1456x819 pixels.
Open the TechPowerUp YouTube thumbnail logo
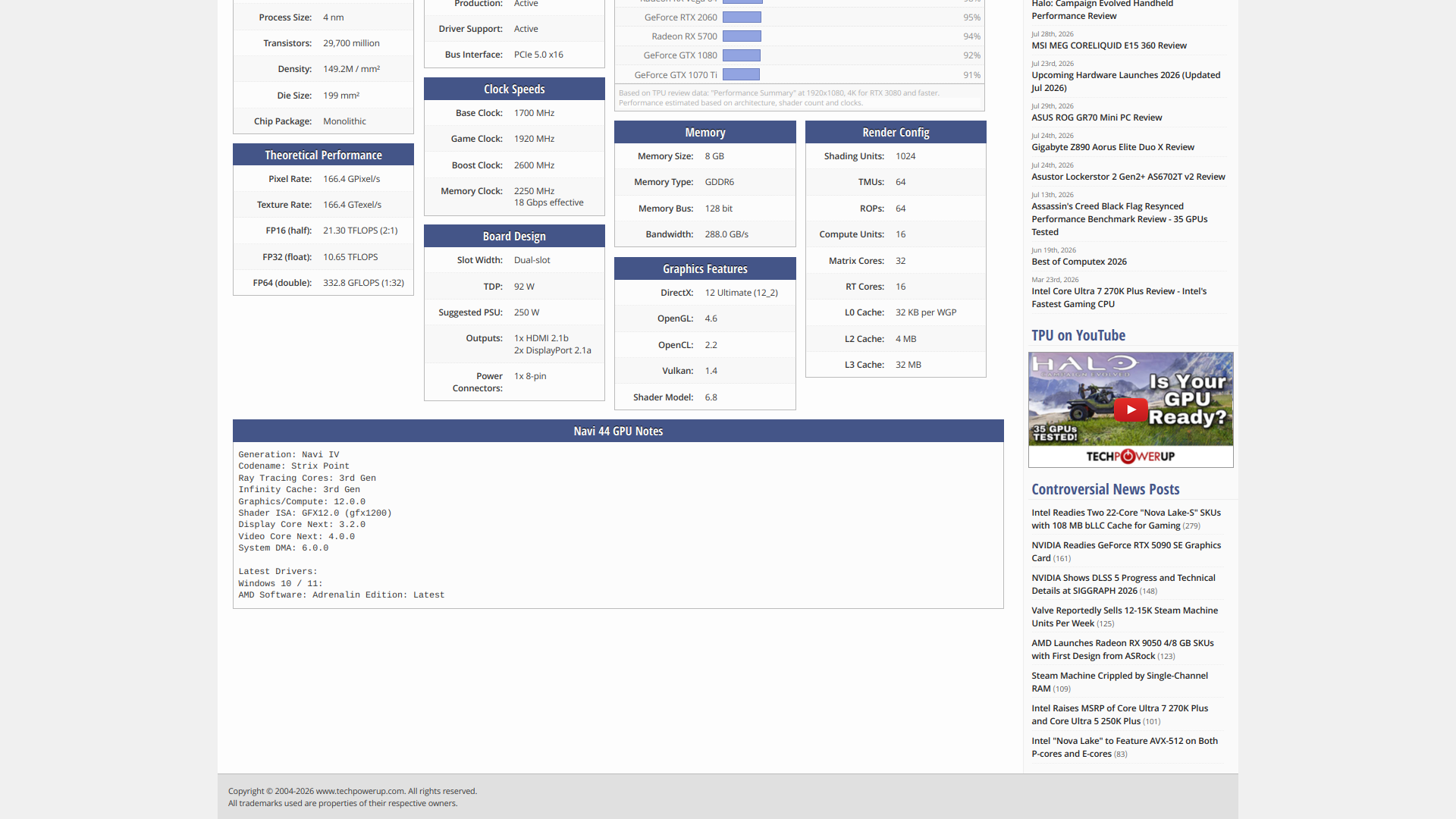pyautogui.click(x=1130, y=457)
